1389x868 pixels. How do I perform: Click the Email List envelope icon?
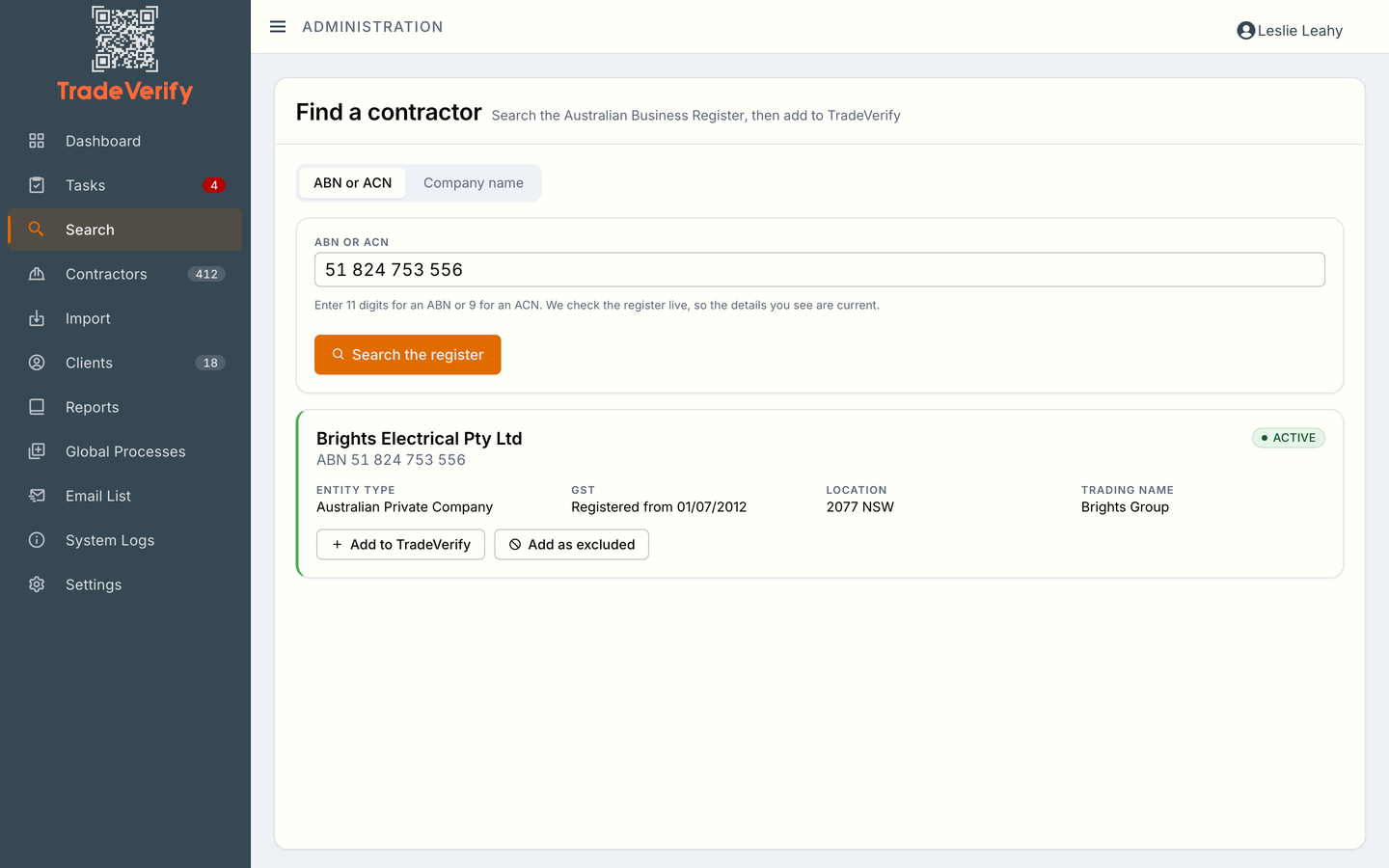pos(37,496)
